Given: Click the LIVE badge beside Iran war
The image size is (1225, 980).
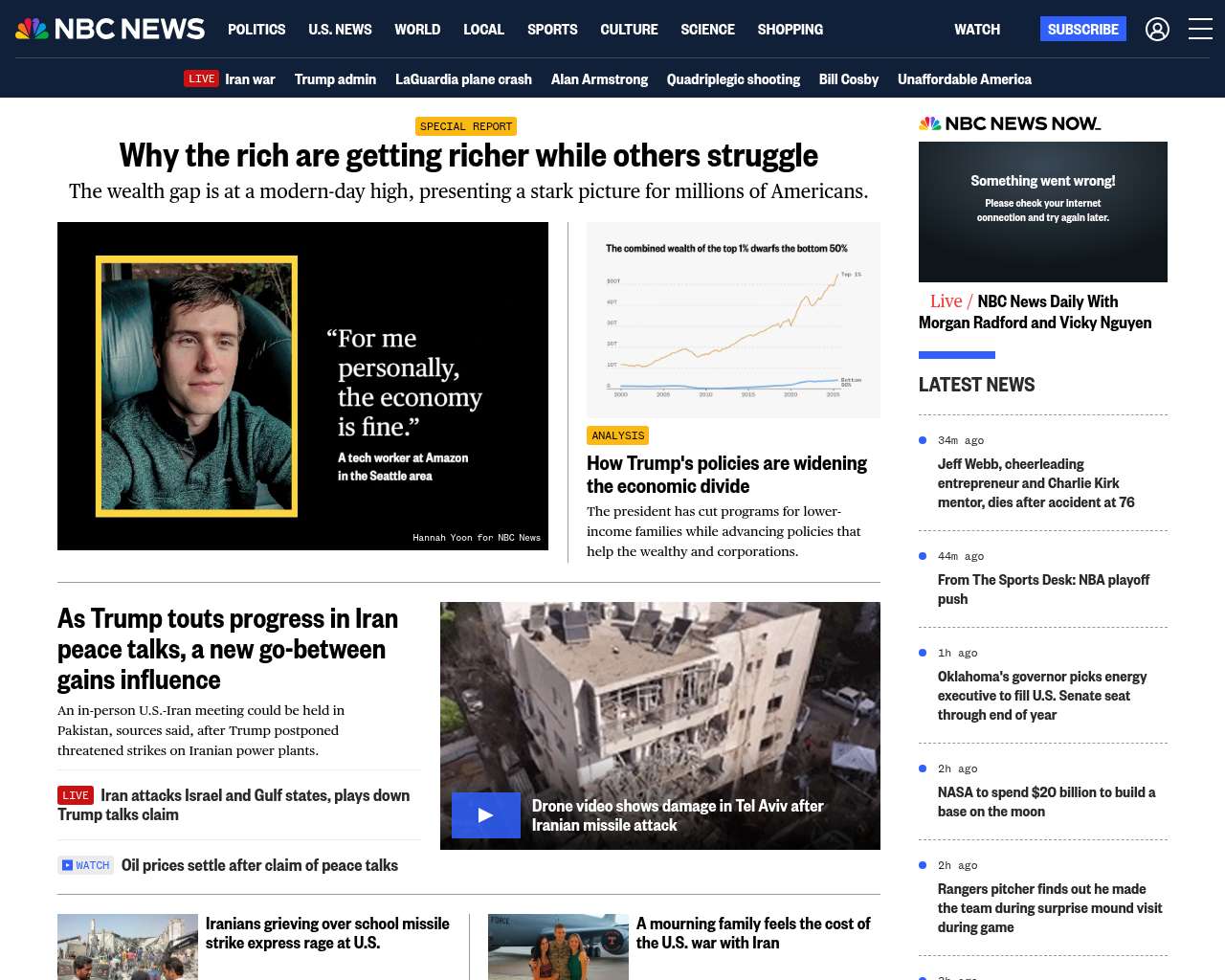Looking at the screenshot, I should (201, 79).
